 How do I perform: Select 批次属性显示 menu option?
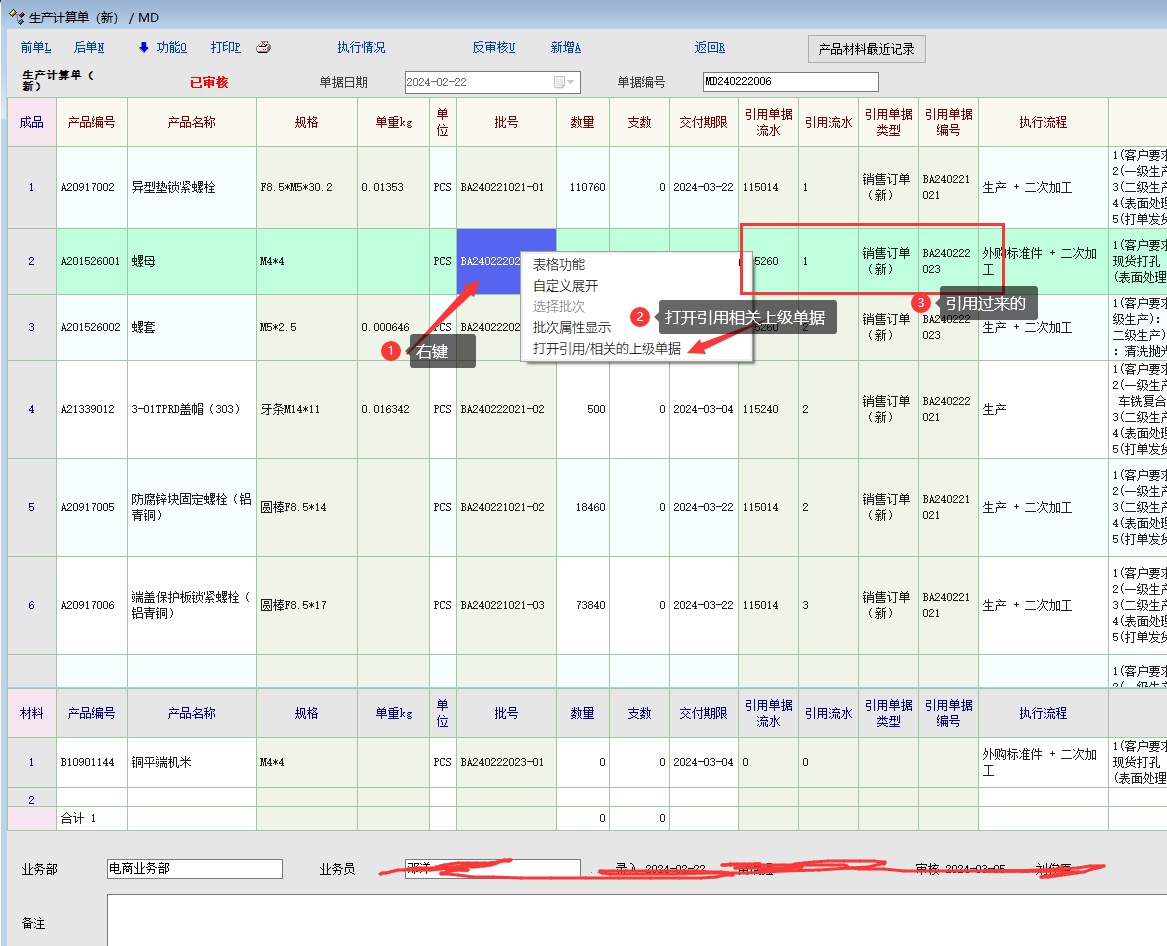click(571, 327)
